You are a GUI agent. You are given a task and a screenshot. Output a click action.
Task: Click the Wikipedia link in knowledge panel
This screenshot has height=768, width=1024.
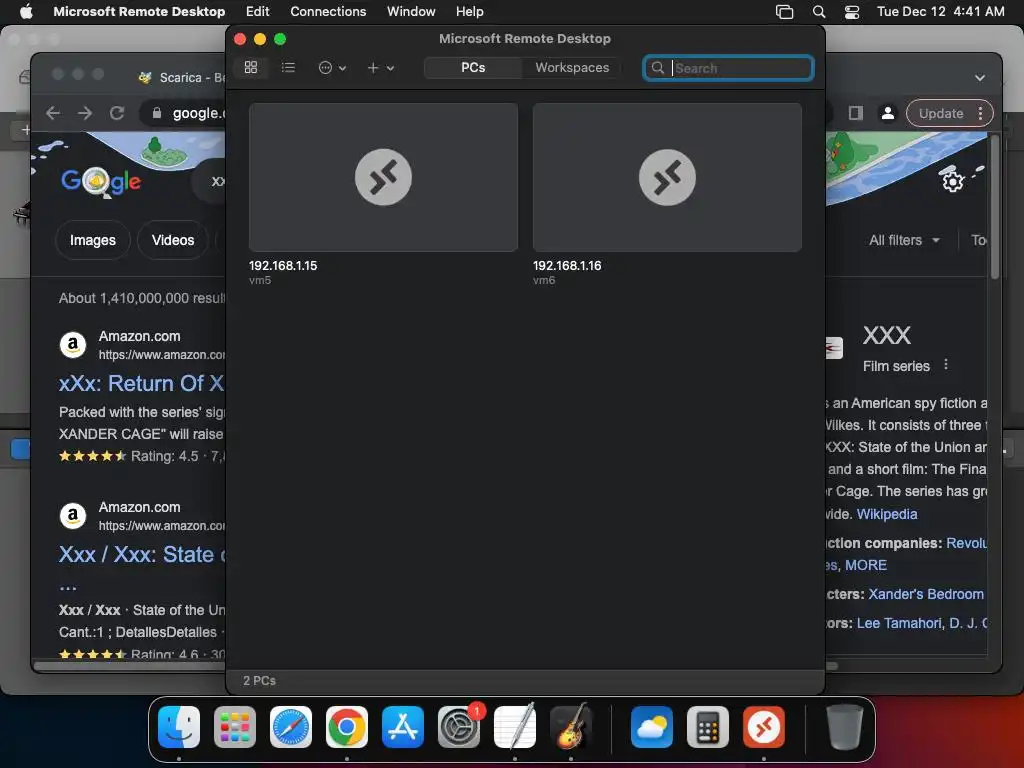tap(887, 514)
